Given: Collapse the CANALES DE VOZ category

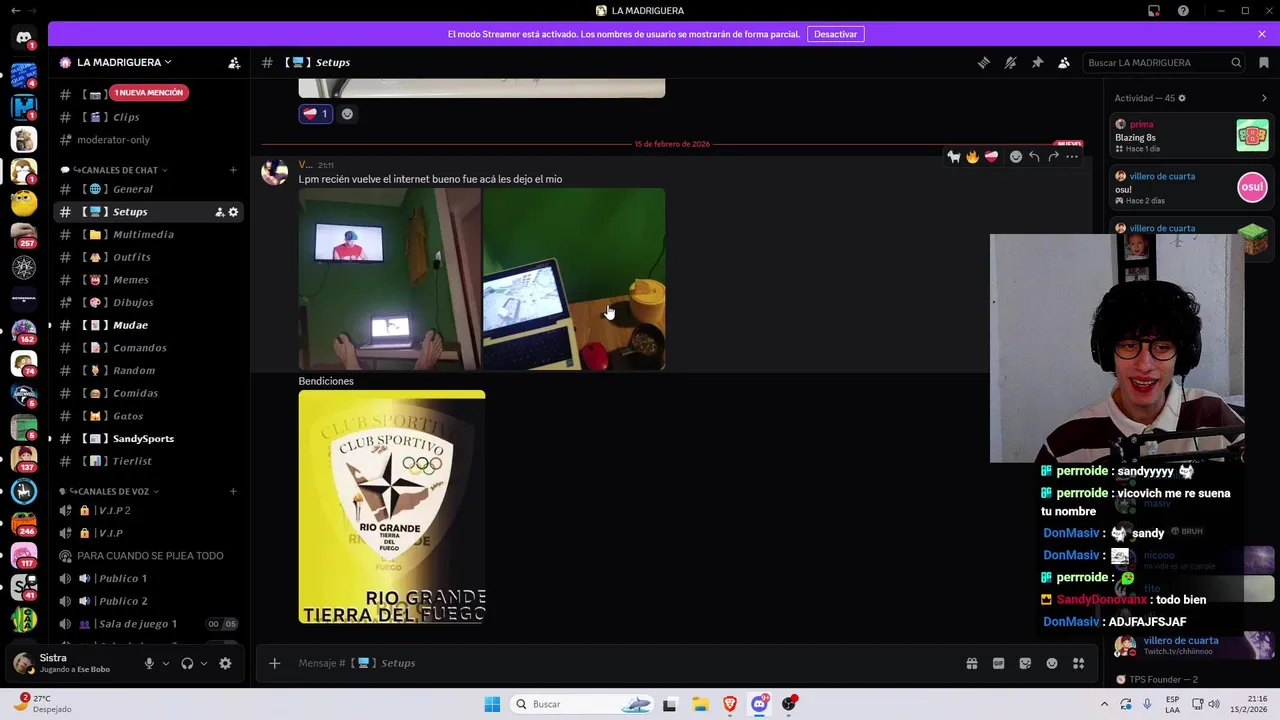Looking at the screenshot, I should coord(110,491).
